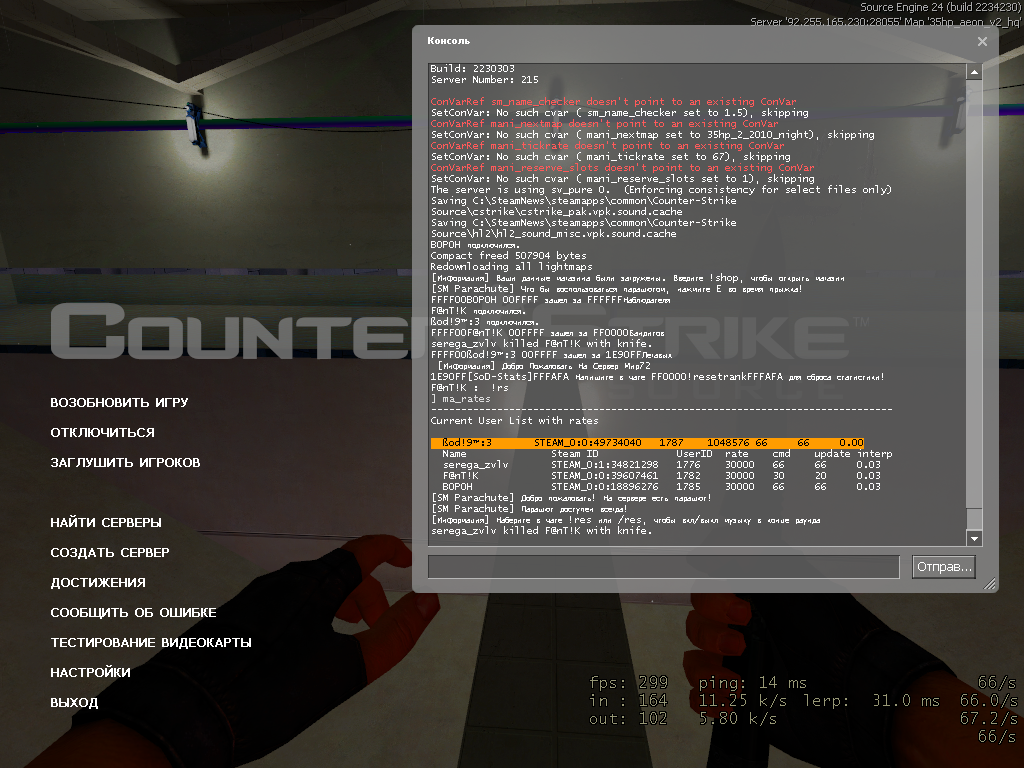Click the '] ma_rates' command line

(x=460, y=399)
